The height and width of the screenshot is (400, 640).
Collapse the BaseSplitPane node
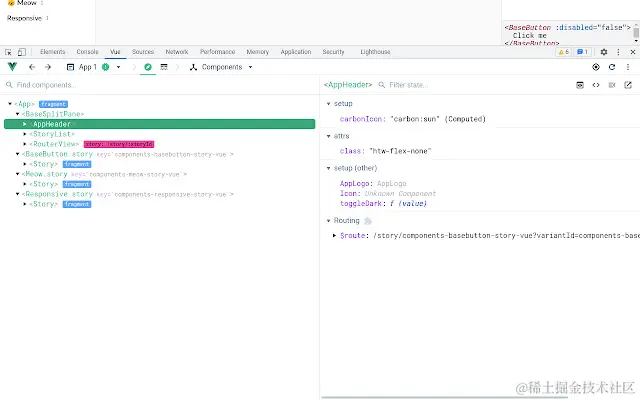[17, 114]
